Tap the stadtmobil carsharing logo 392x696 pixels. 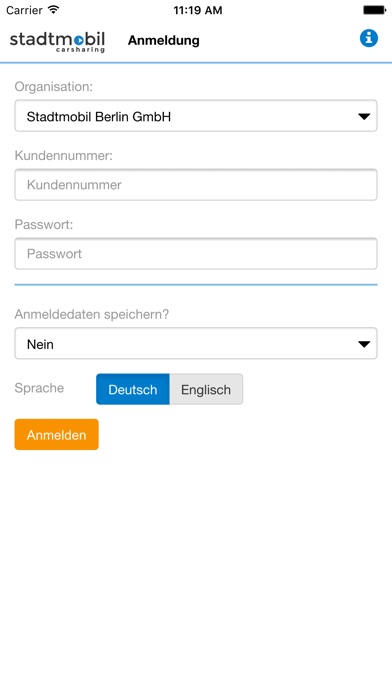(57, 41)
